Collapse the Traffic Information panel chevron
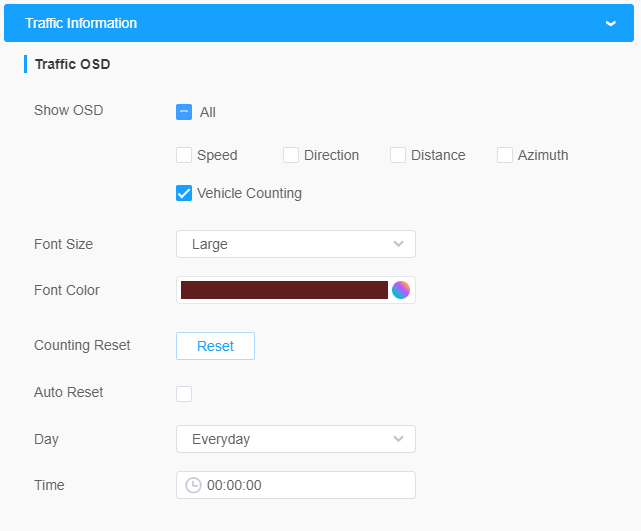The image size is (641, 531). [x=611, y=23]
